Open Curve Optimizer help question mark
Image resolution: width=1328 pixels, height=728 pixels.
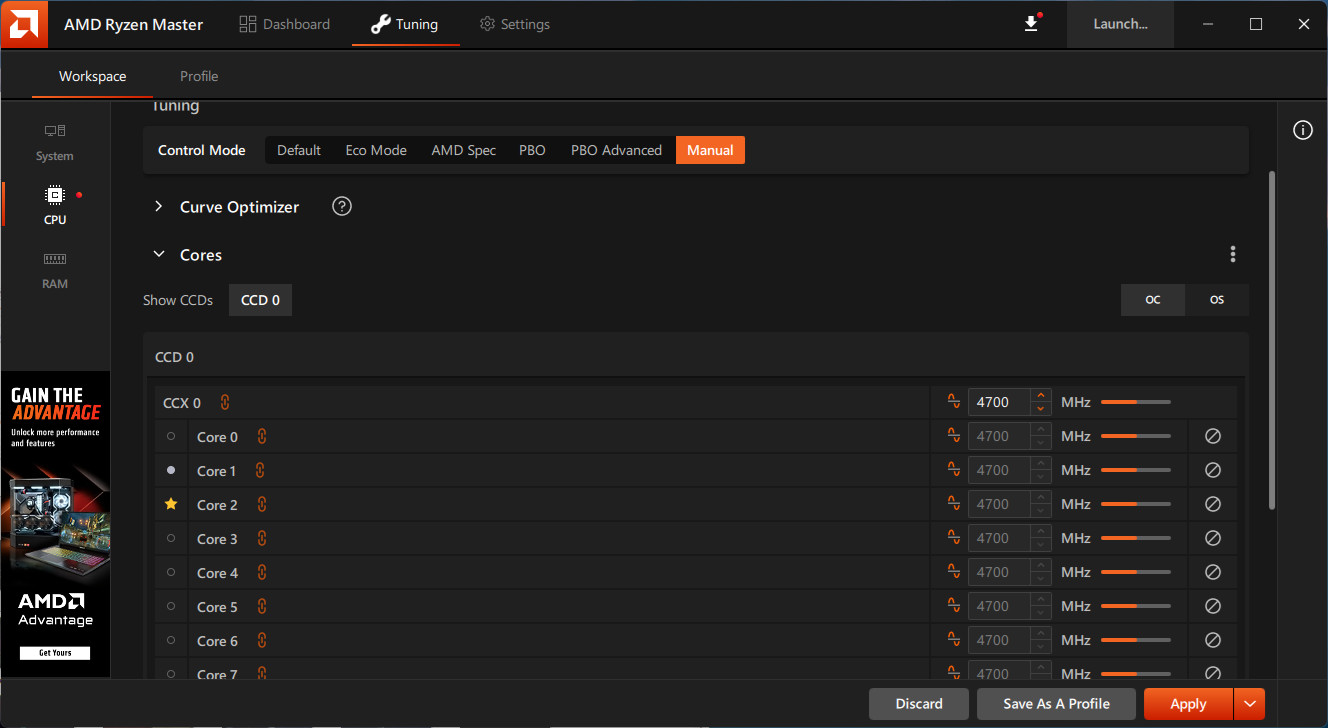point(342,207)
